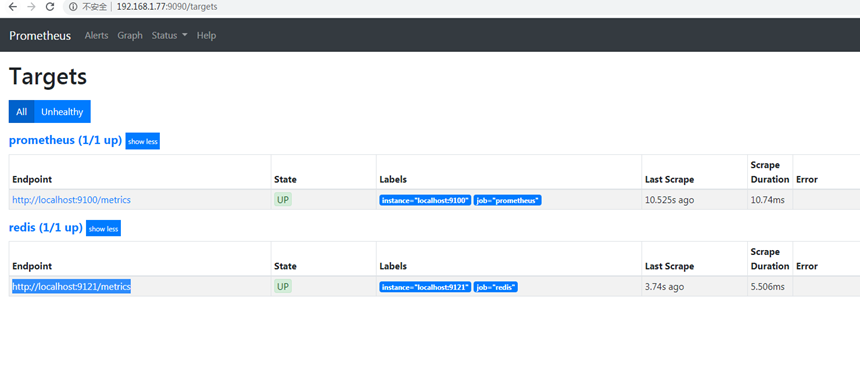The height and width of the screenshot is (370, 860).
Task: Open the Graph page
Action: [x=130, y=35]
